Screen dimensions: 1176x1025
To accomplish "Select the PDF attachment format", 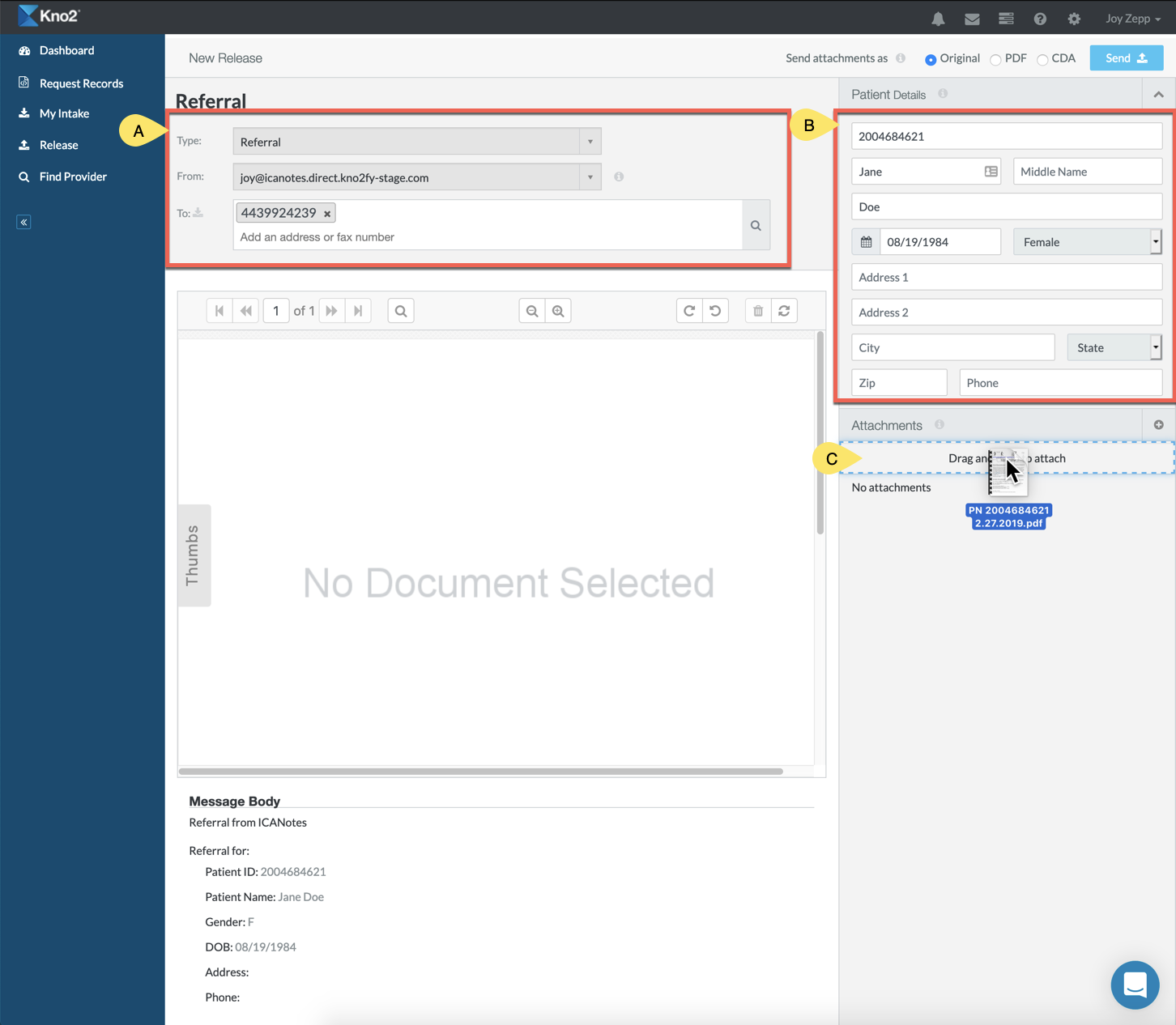I will (x=995, y=59).
